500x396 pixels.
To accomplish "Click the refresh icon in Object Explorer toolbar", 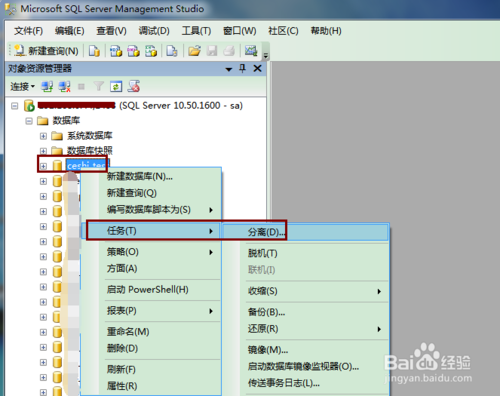I will coord(116,87).
